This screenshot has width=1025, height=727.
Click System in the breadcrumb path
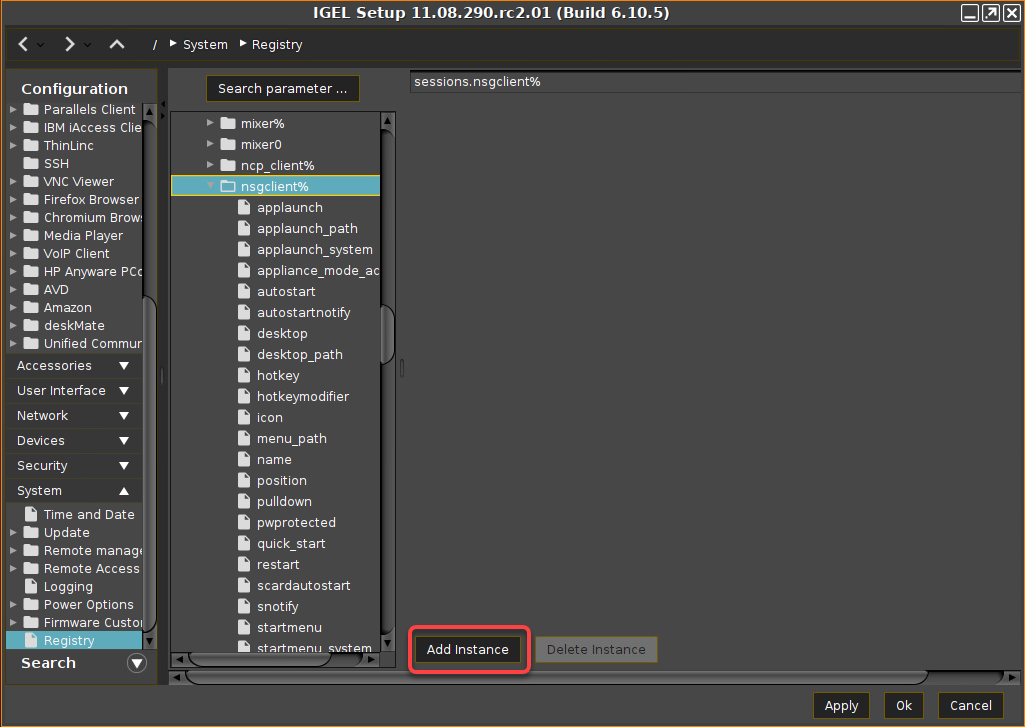pos(204,44)
